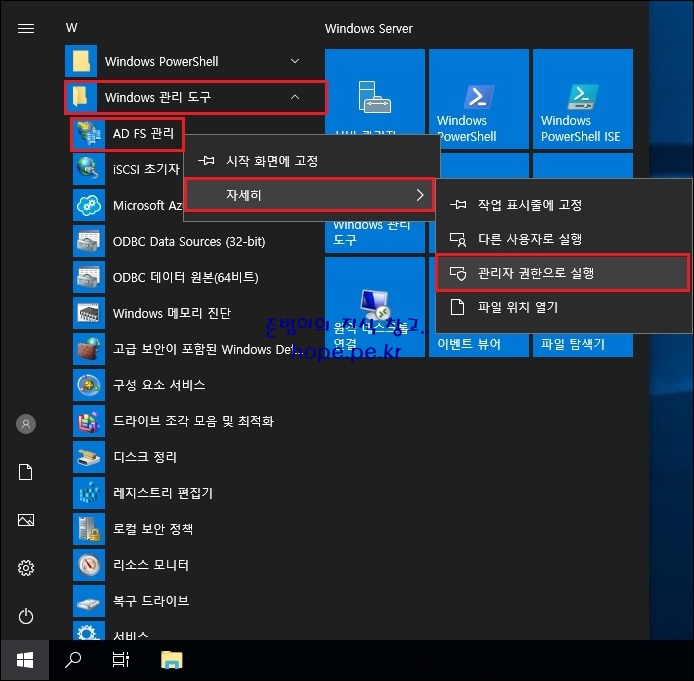
Task: Select 시작 화면에 고정 in context menu
Action: 312,161
